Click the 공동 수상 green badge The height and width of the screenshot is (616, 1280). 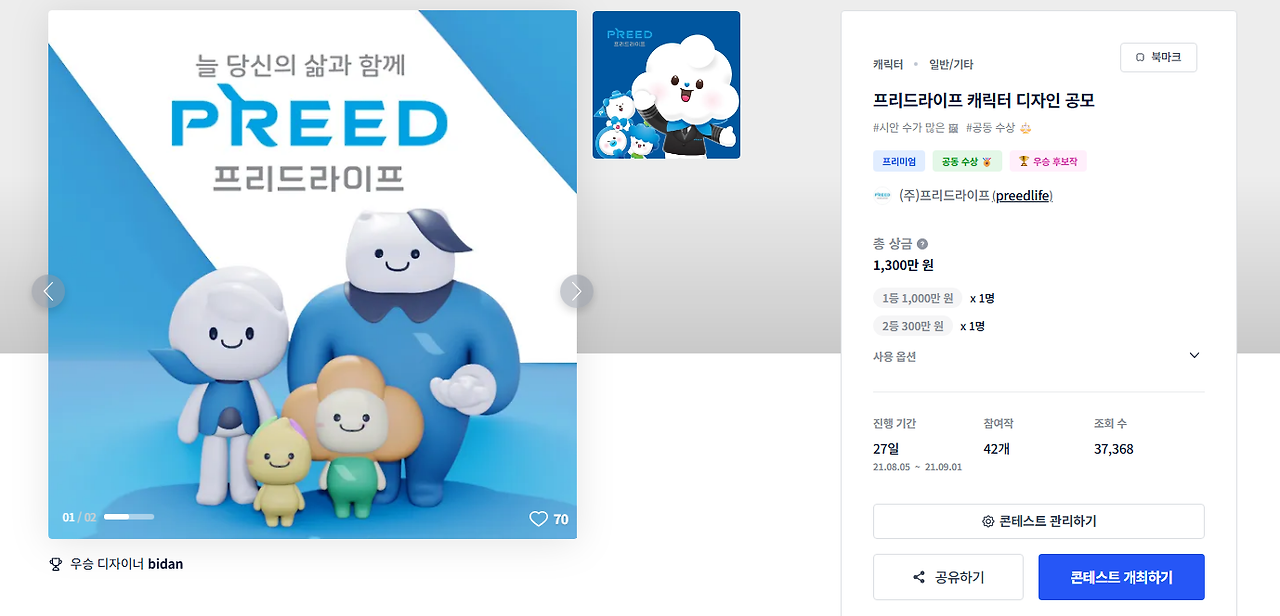(967, 161)
